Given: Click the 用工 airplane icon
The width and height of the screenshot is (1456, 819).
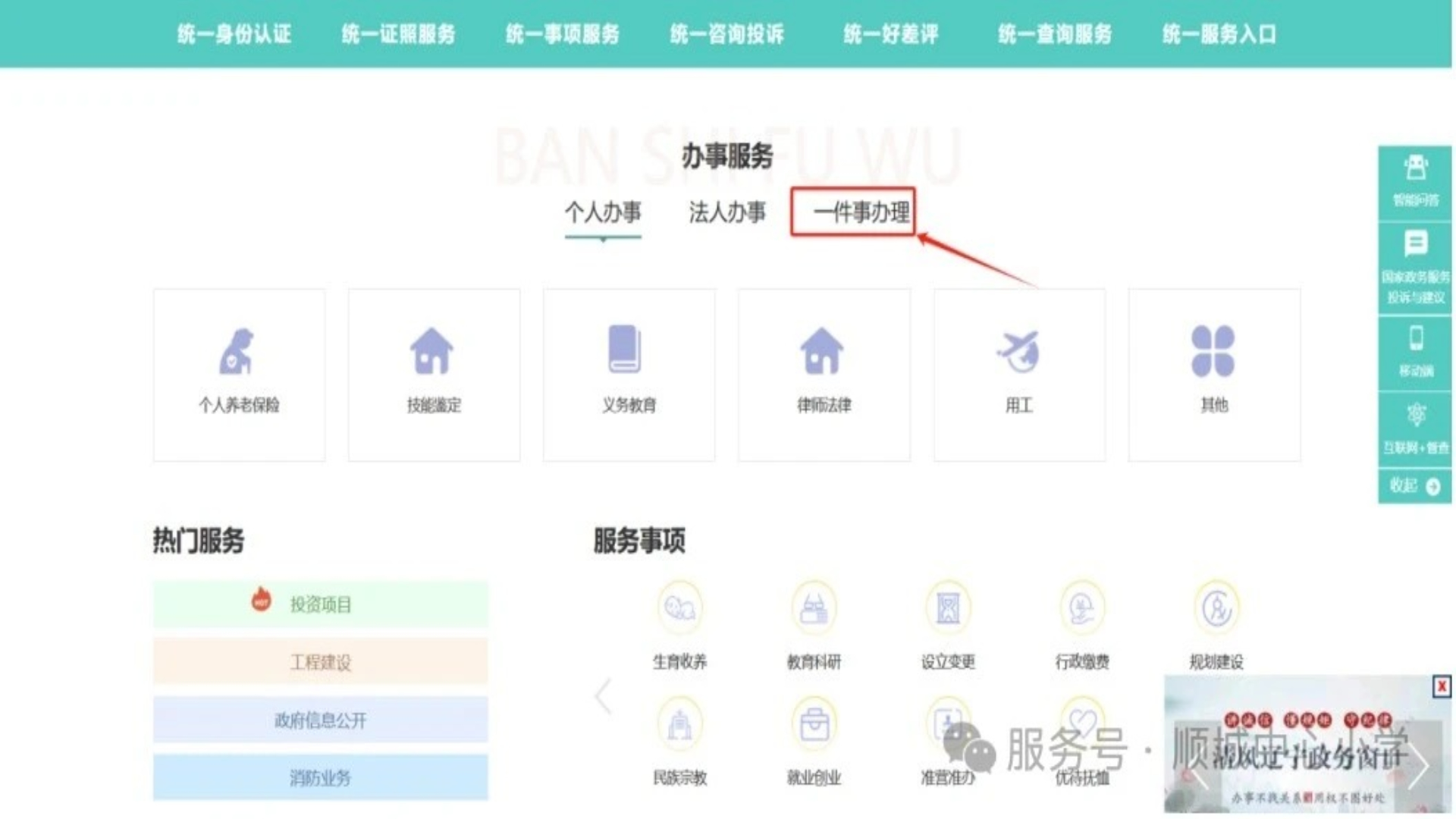Looking at the screenshot, I should click(1018, 351).
